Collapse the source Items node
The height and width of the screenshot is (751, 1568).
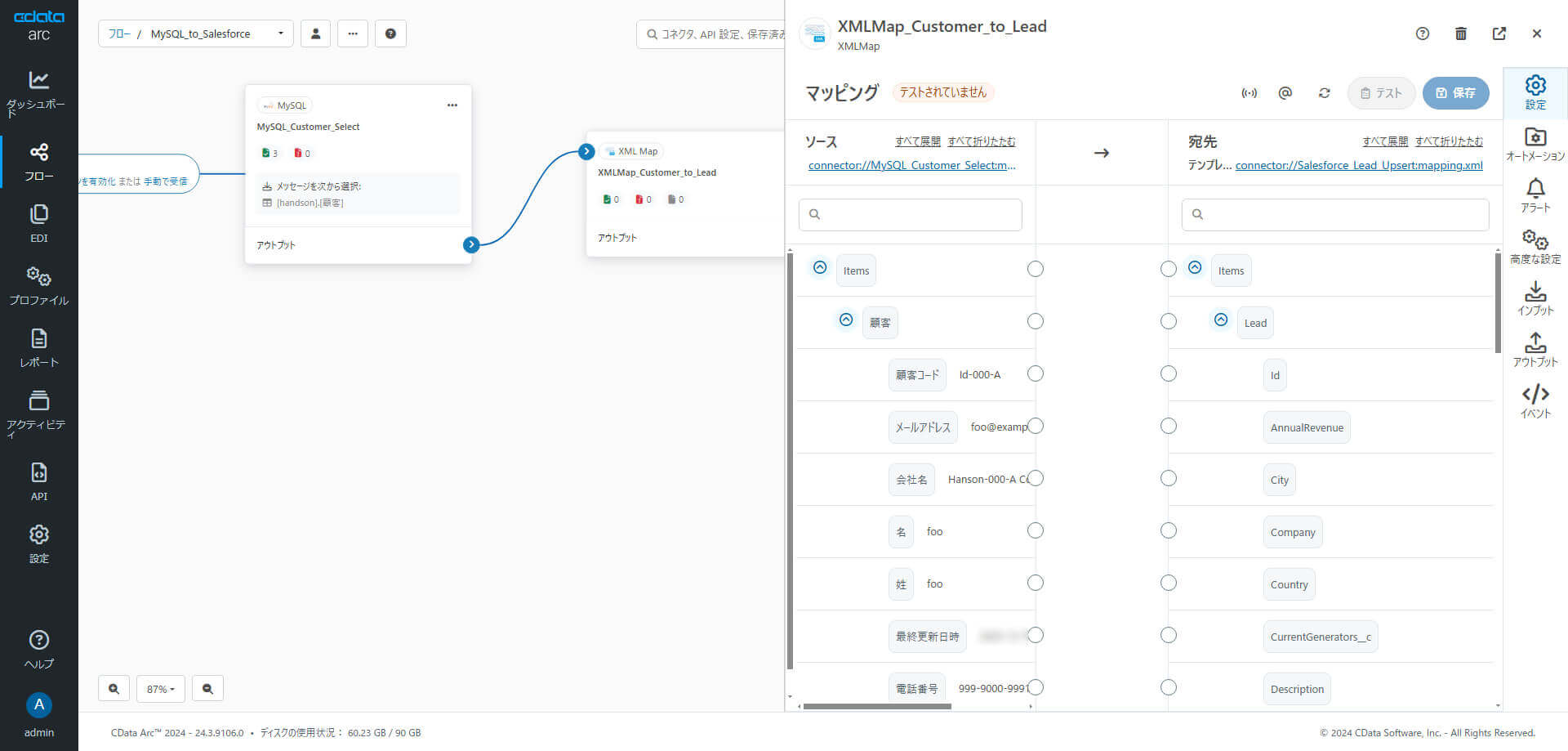[820, 267]
